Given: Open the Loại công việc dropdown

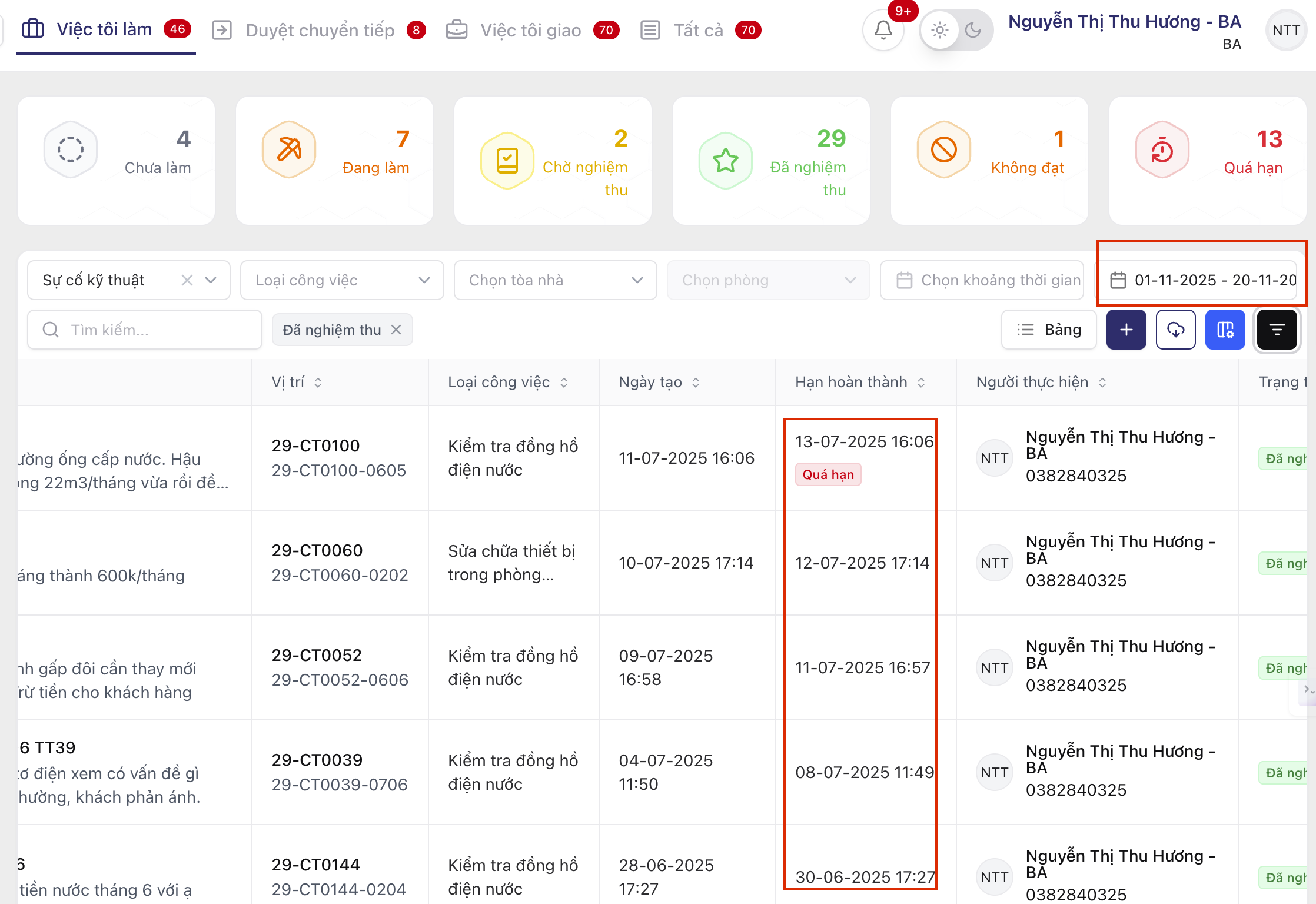Looking at the screenshot, I should click(342, 280).
